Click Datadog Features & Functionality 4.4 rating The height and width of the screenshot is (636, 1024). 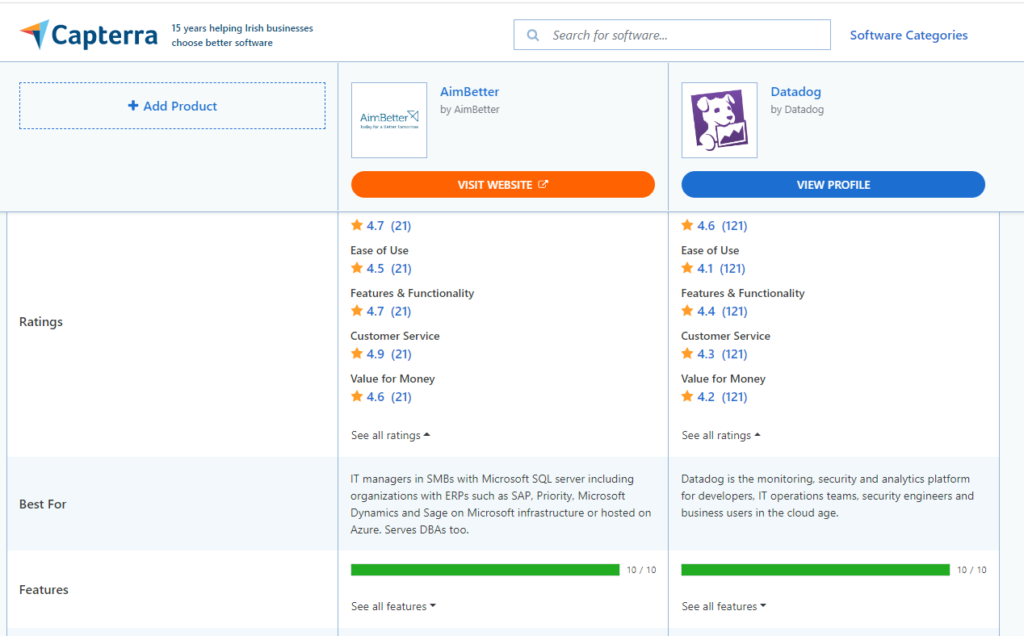714,311
